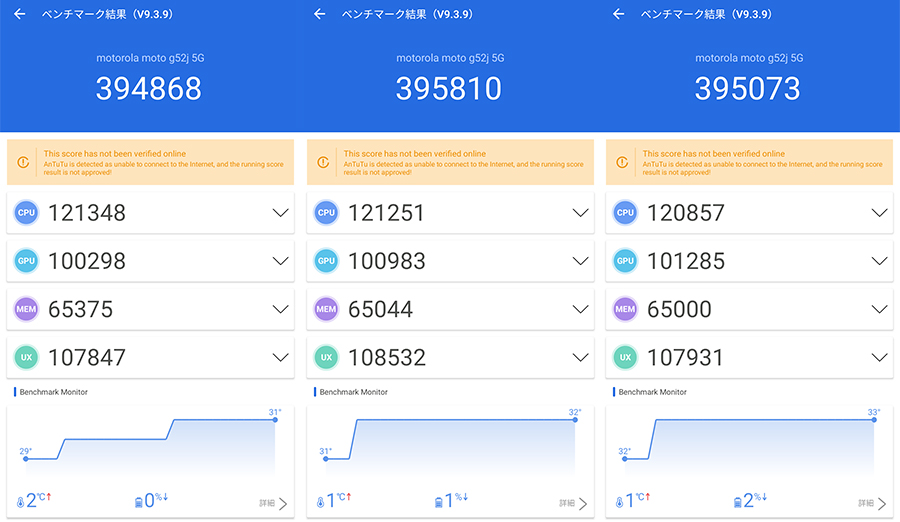
Task: Expand the GPU 101285 score row
Action: [x=879, y=261]
